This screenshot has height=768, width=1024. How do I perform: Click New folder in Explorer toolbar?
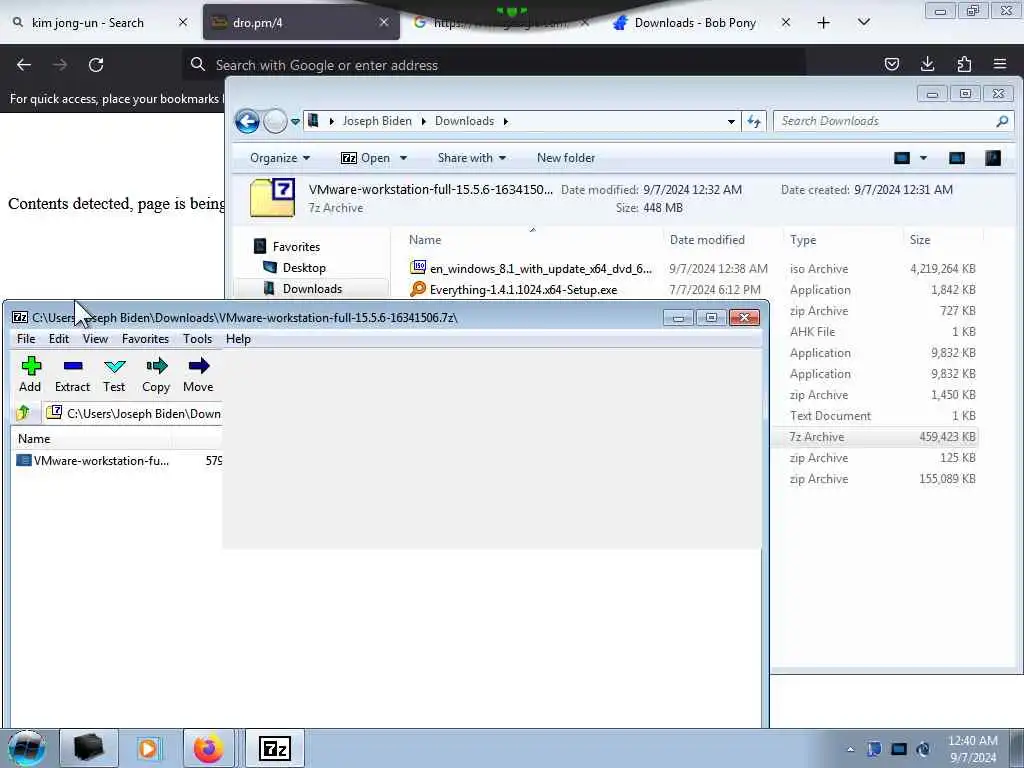(x=566, y=158)
